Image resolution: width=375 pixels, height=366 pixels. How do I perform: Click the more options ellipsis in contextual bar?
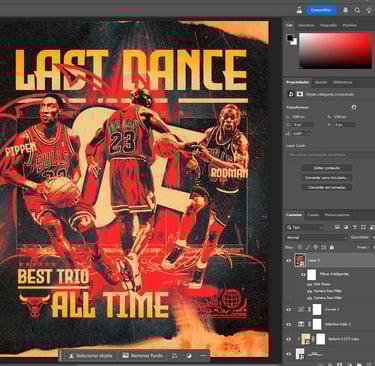203,356
